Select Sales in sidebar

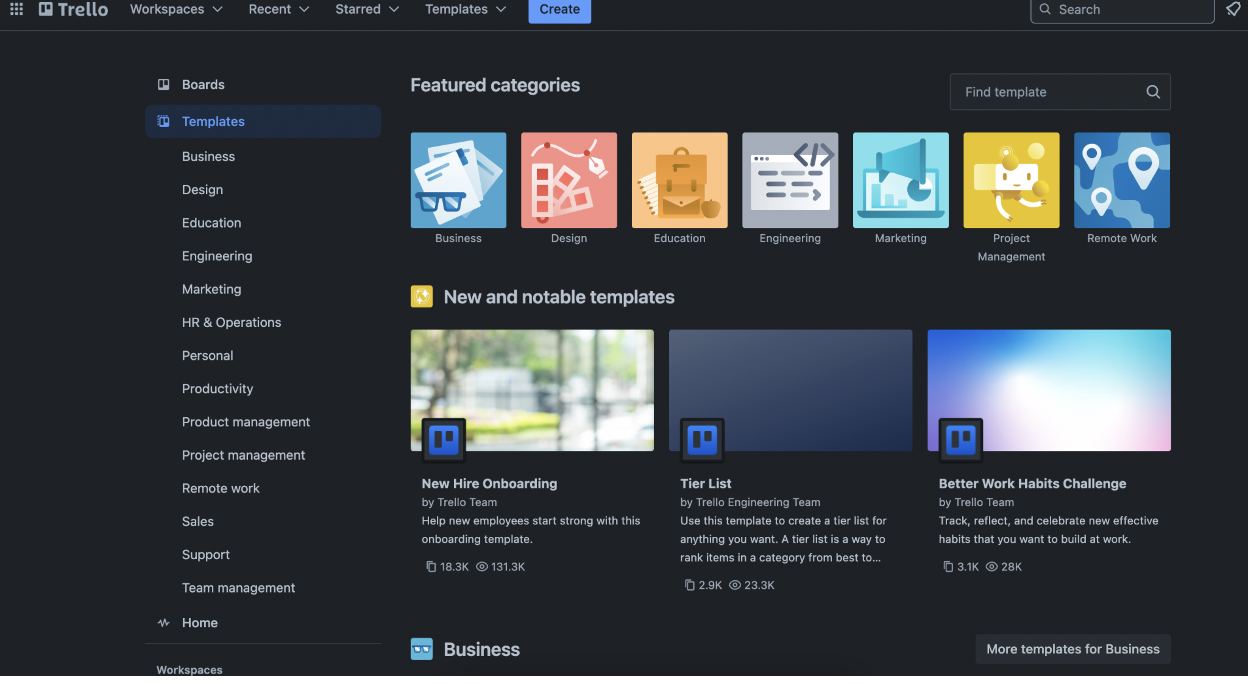point(198,521)
